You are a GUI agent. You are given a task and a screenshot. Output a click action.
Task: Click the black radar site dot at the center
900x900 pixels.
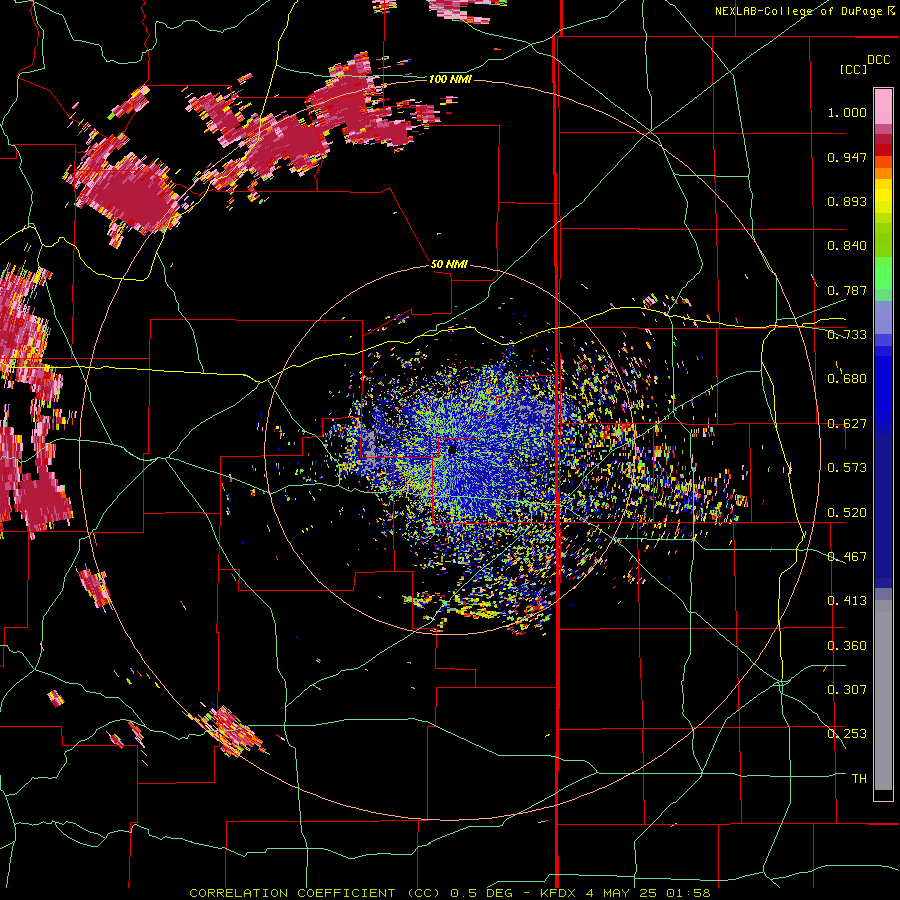tap(452, 450)
